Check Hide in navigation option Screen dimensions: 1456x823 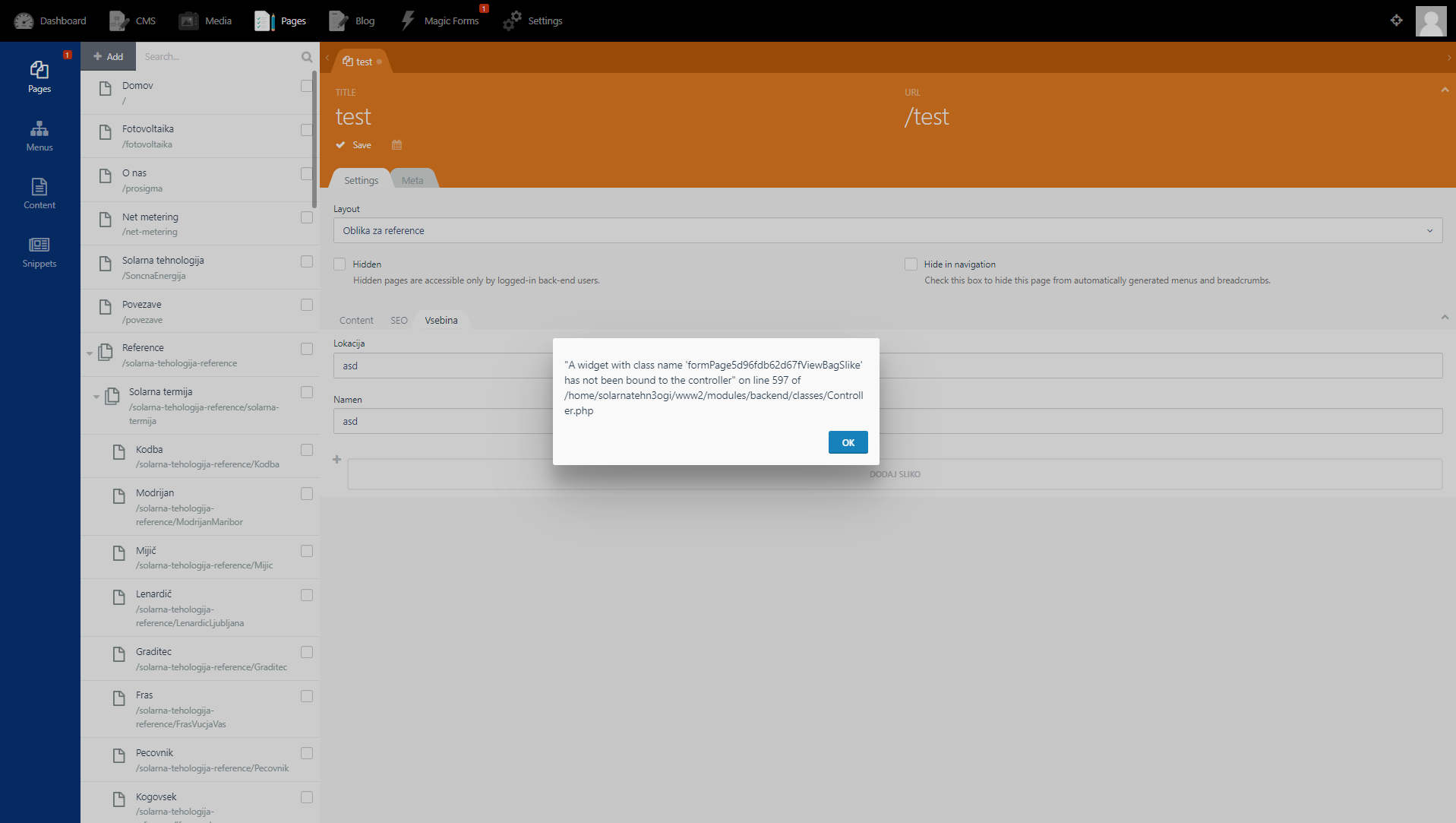pos(911,264)
